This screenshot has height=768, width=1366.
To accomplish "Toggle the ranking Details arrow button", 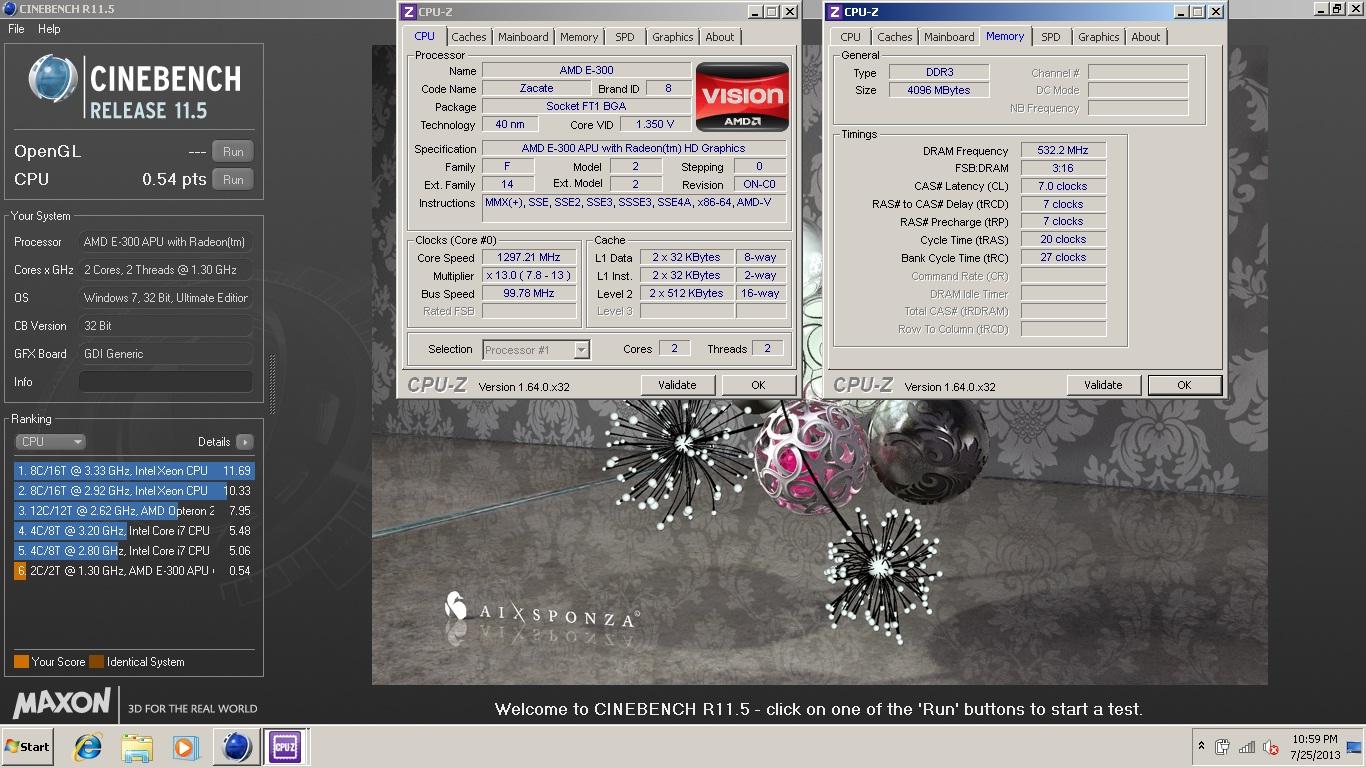I will 244,442.
